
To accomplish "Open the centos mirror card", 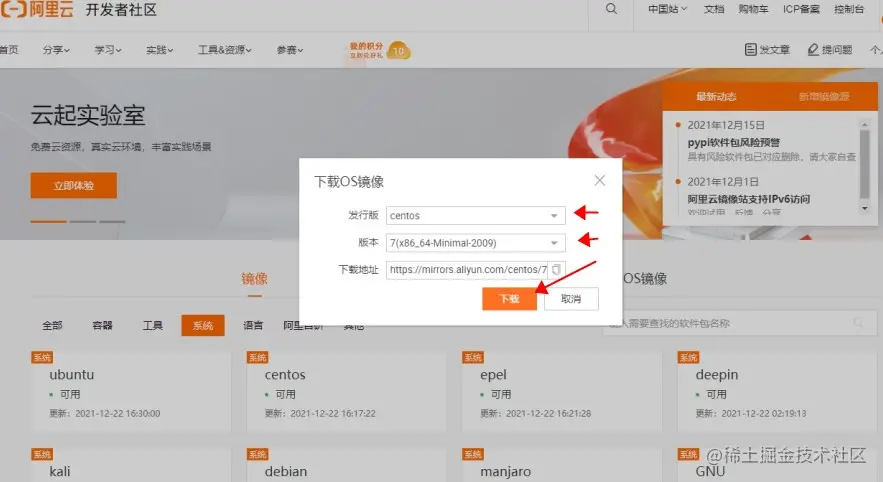I will (346, 391).
